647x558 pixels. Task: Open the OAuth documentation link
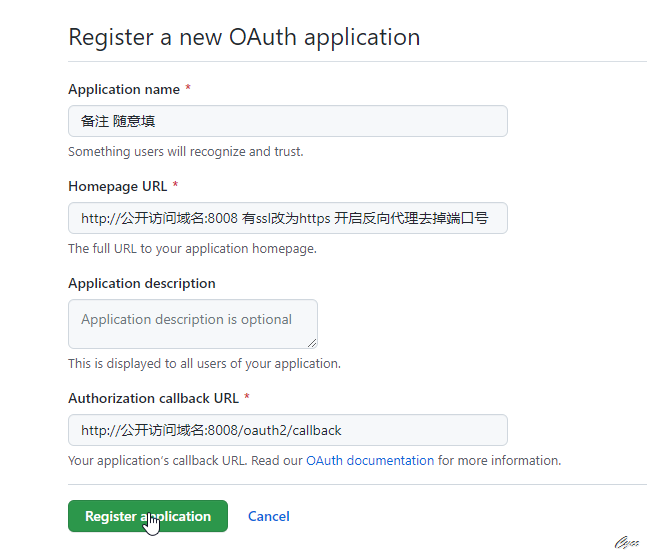pyautogui.click(x=370, y=460)
